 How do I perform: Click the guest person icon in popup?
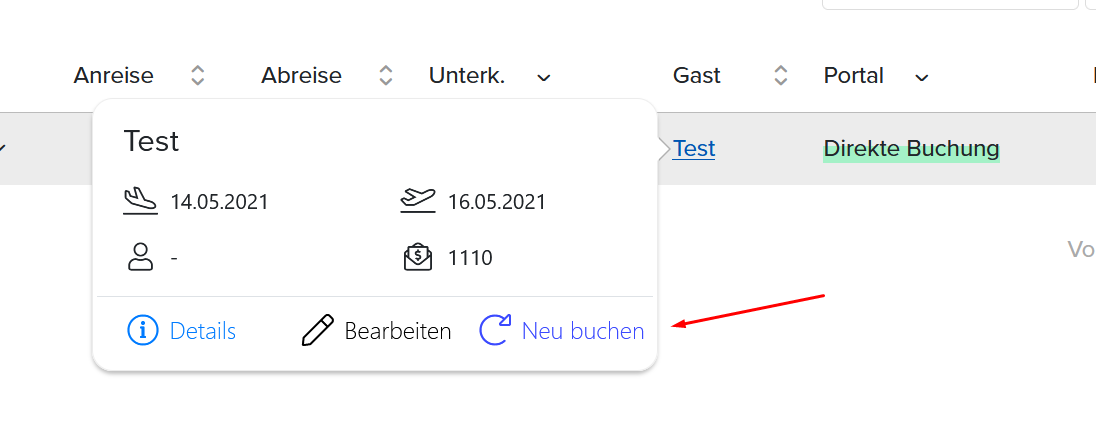(x=140, y=257)
